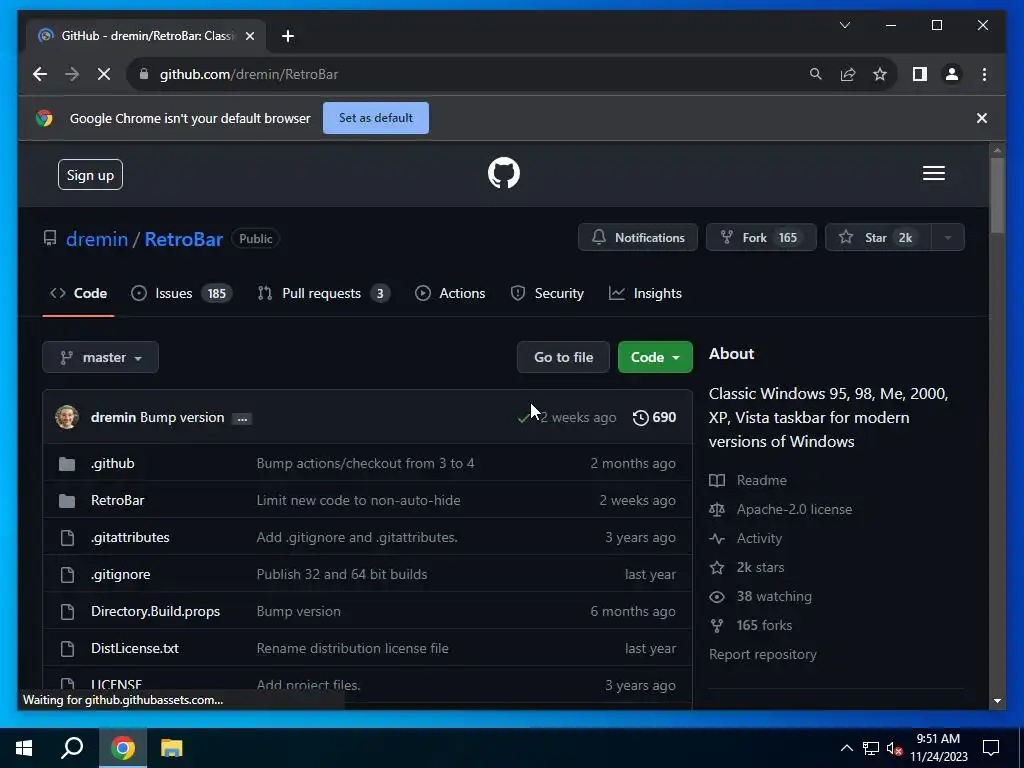Viewport: 1024px width, 768px height.
Task: Open the Security tab
Action: click(x=547, y=293)
